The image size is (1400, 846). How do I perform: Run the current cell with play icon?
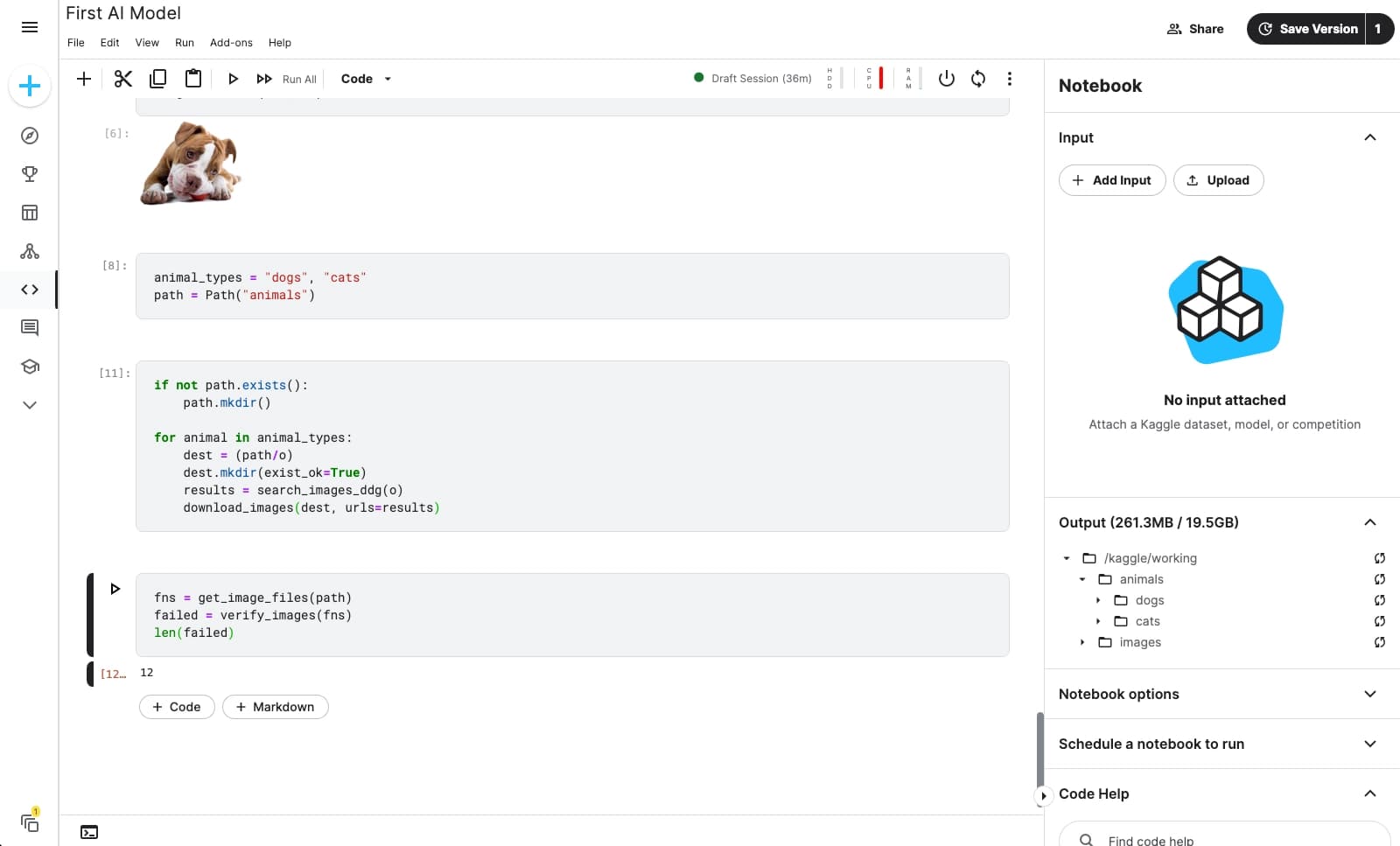click(x=233, y=79)
